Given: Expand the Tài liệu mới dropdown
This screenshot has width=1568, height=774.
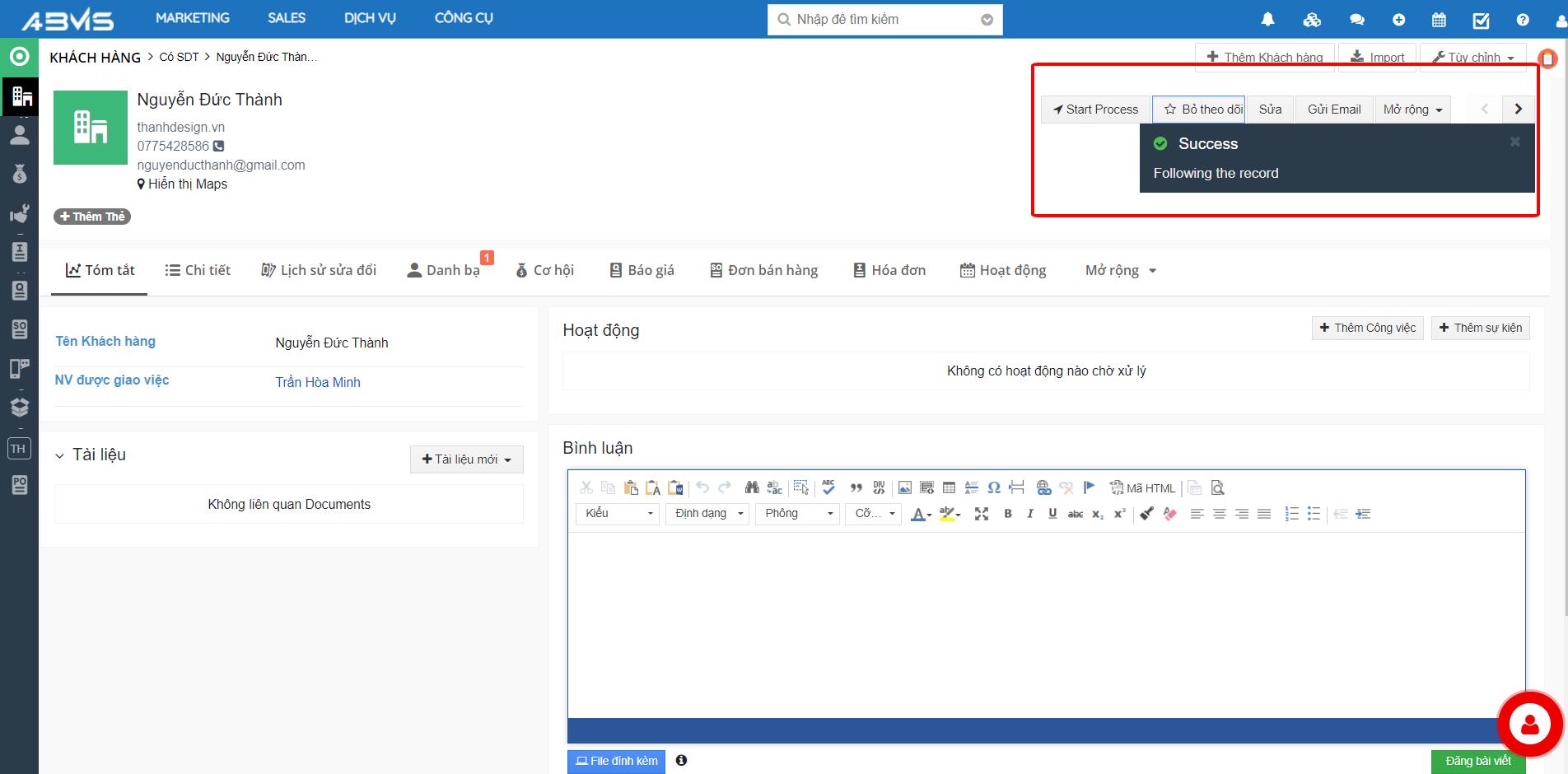Looking at the screenshot, I should click(x=466, y=459).
